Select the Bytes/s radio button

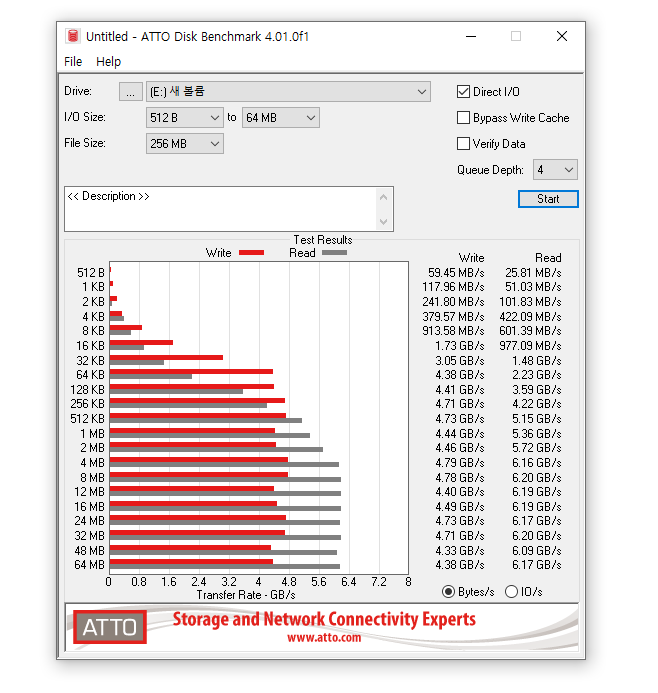tap(448, 591)
